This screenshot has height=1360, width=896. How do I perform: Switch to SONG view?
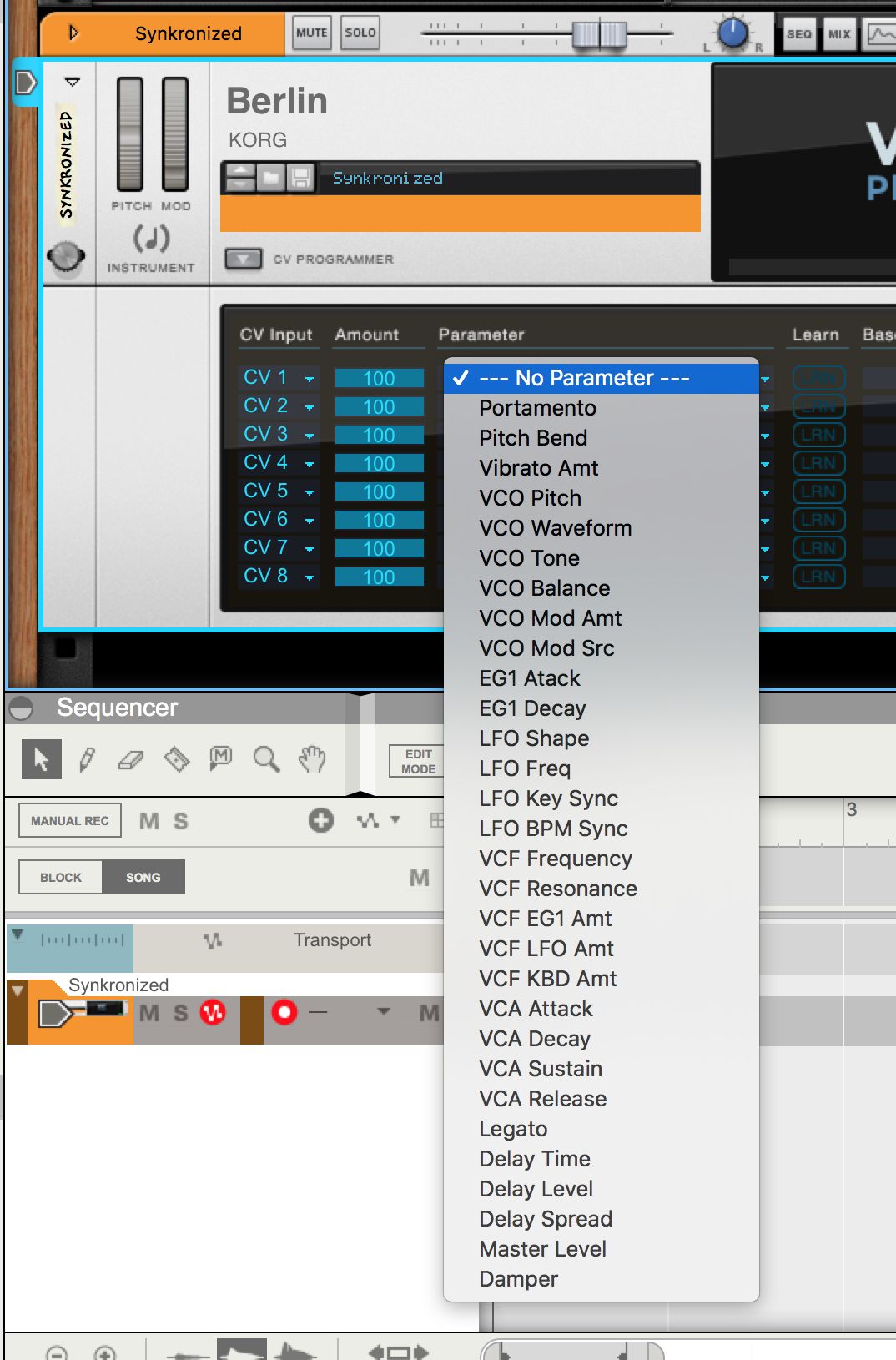click(x=143, y=877)
